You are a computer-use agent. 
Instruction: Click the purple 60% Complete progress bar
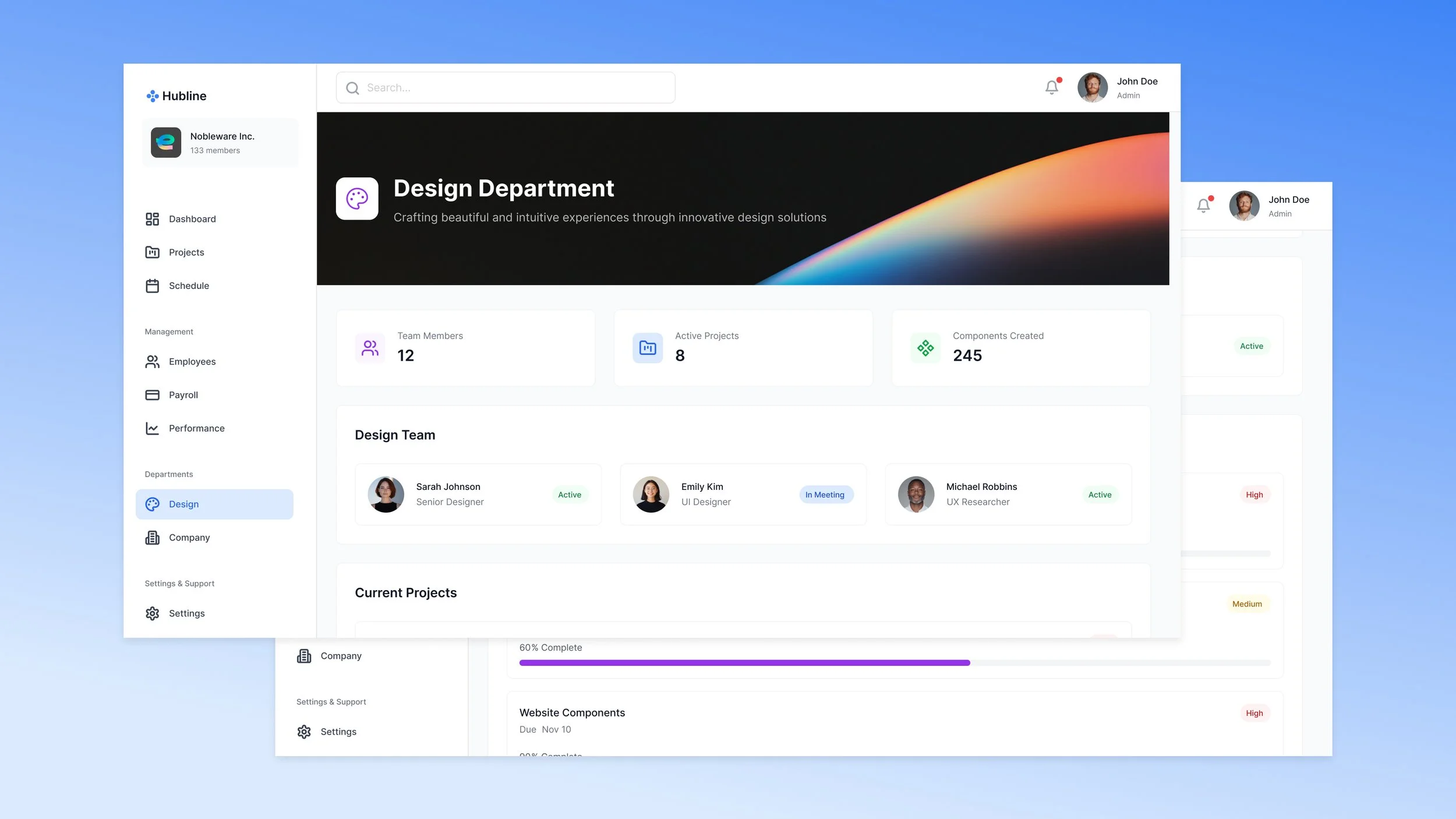(x=744, y=662)
